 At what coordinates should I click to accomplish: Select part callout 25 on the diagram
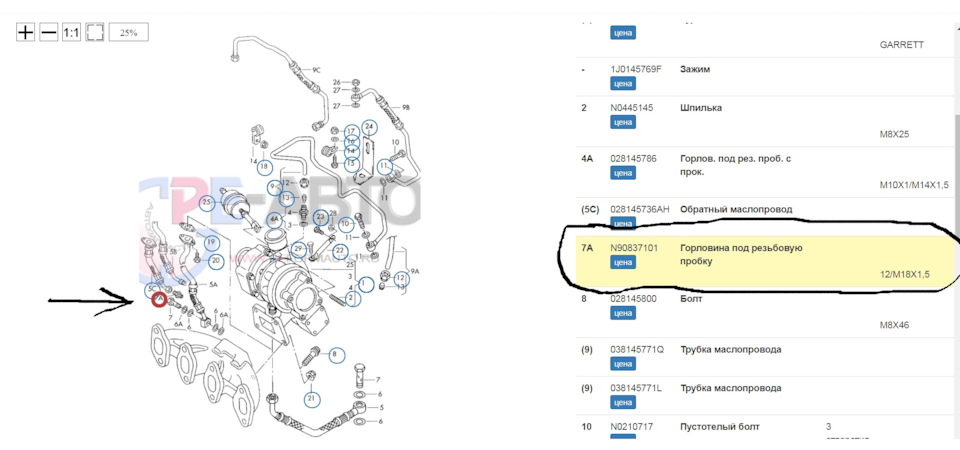click(207, 201)
